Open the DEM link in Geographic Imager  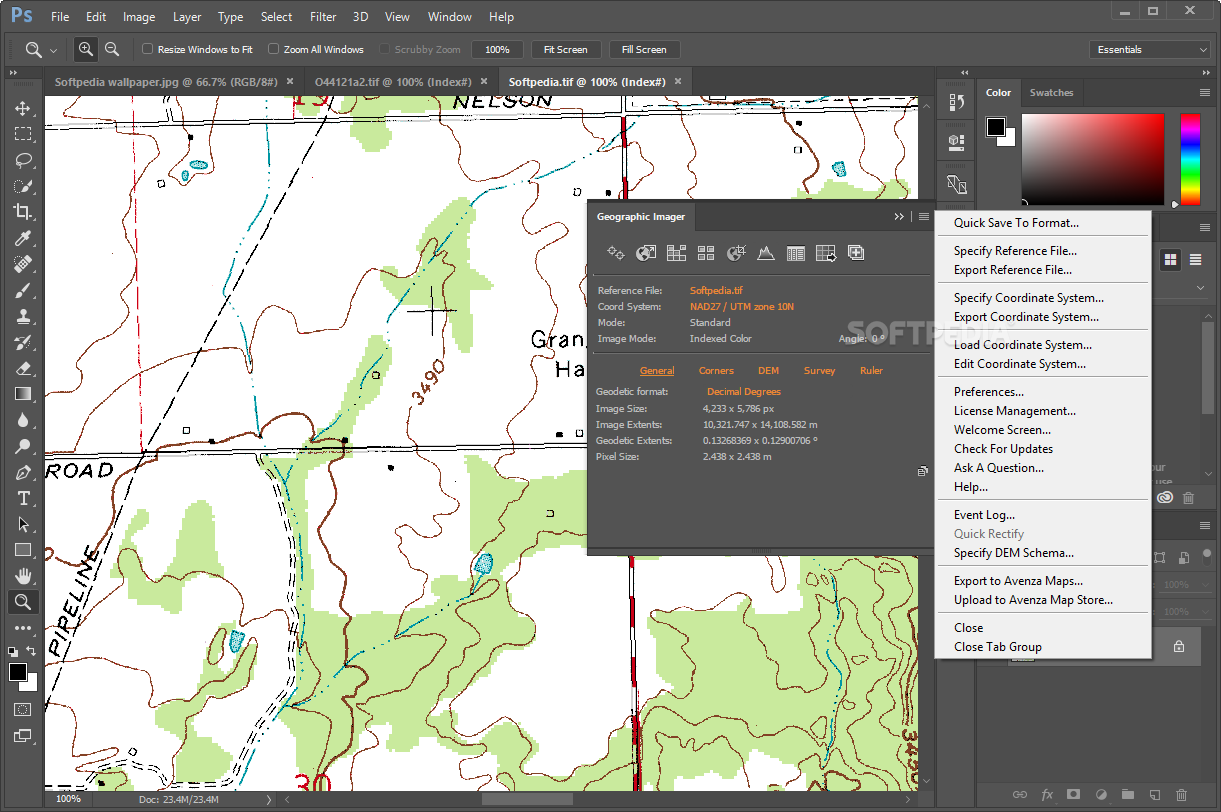click(768, 371)
